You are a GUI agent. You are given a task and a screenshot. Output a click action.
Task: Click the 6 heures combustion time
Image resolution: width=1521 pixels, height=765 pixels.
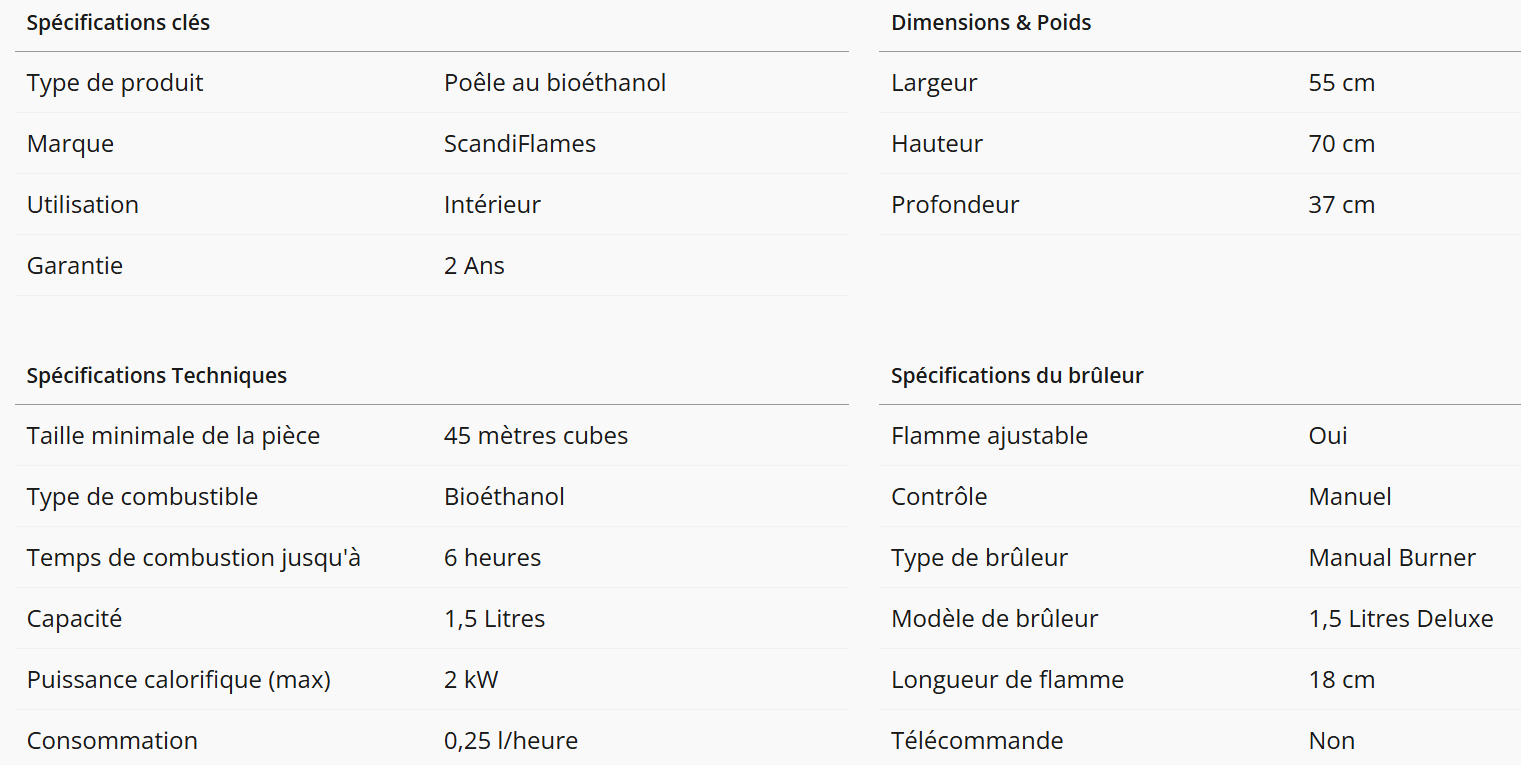pos(492,558)
